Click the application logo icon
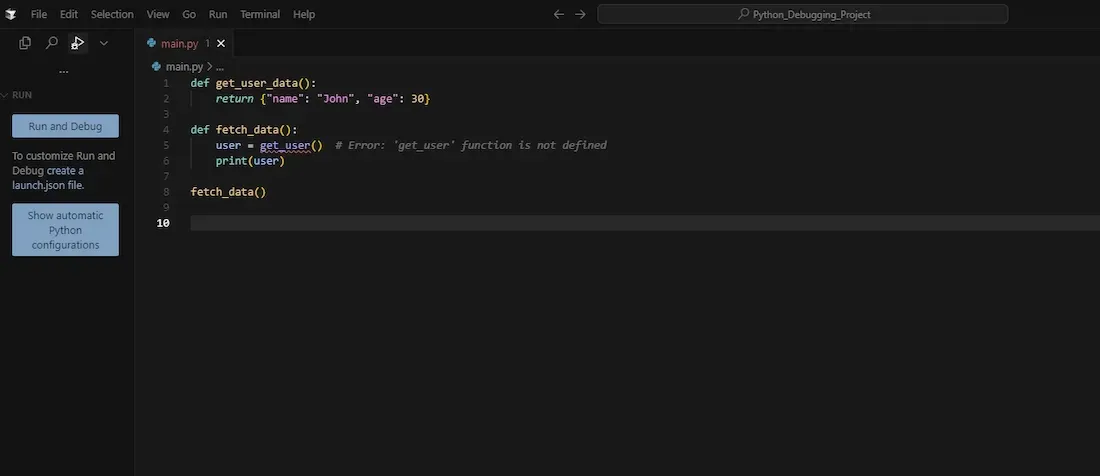The height and width of the screenshot is (476, 1100). click(11, 14)
